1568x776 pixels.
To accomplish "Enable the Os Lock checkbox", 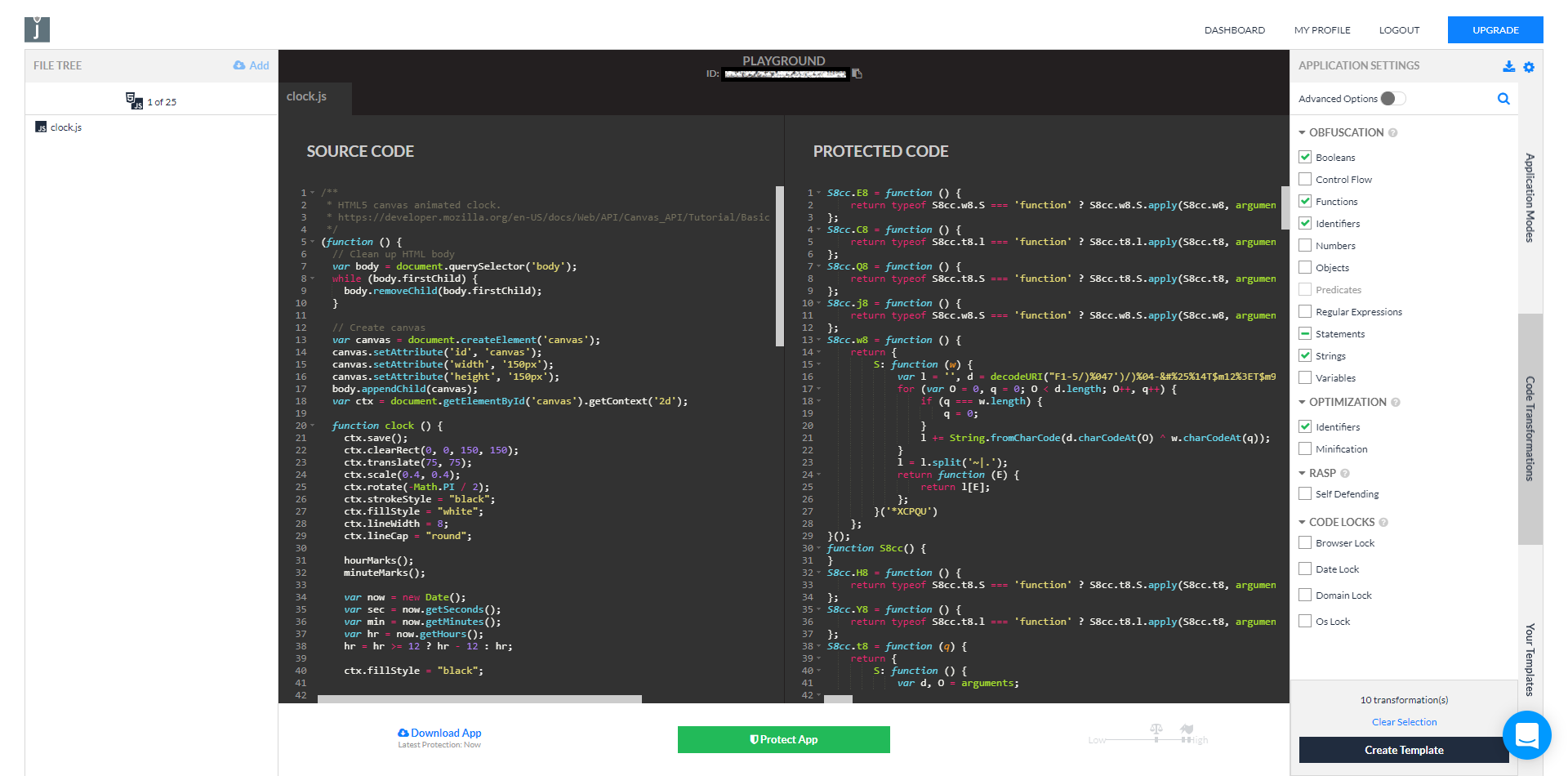I will click(1305, 621).
